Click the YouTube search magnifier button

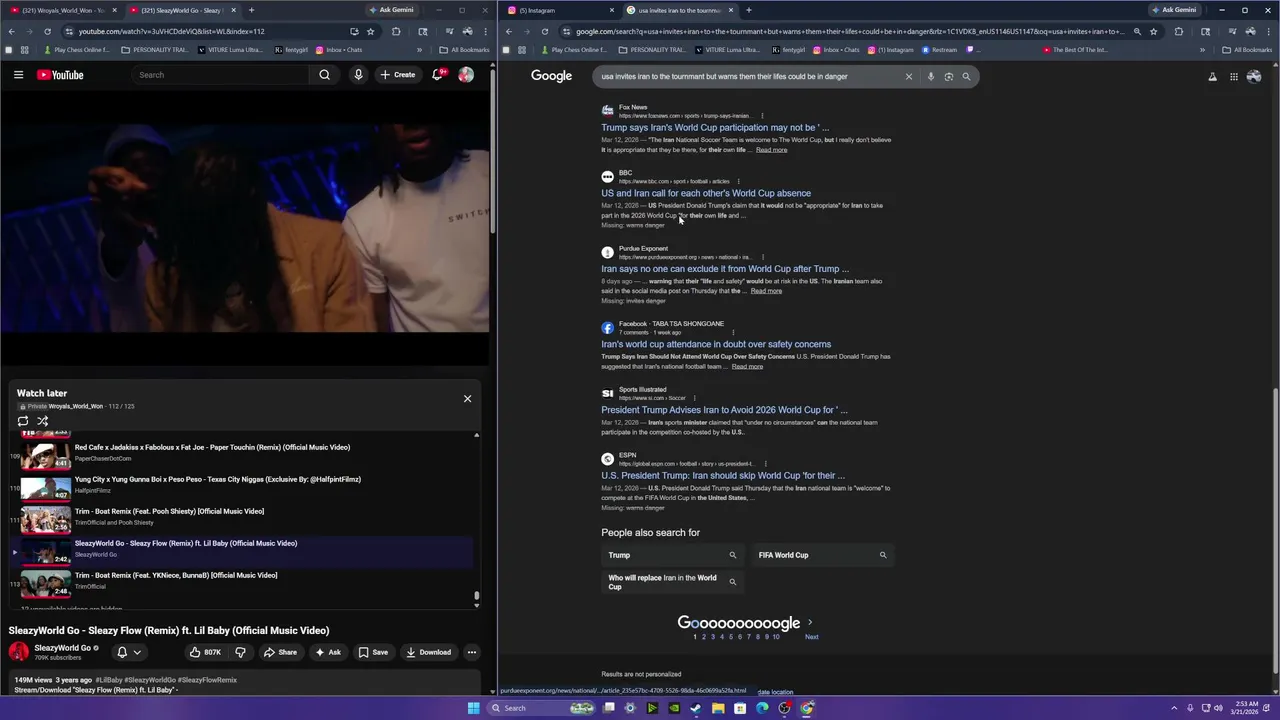[x=324, y=75]
